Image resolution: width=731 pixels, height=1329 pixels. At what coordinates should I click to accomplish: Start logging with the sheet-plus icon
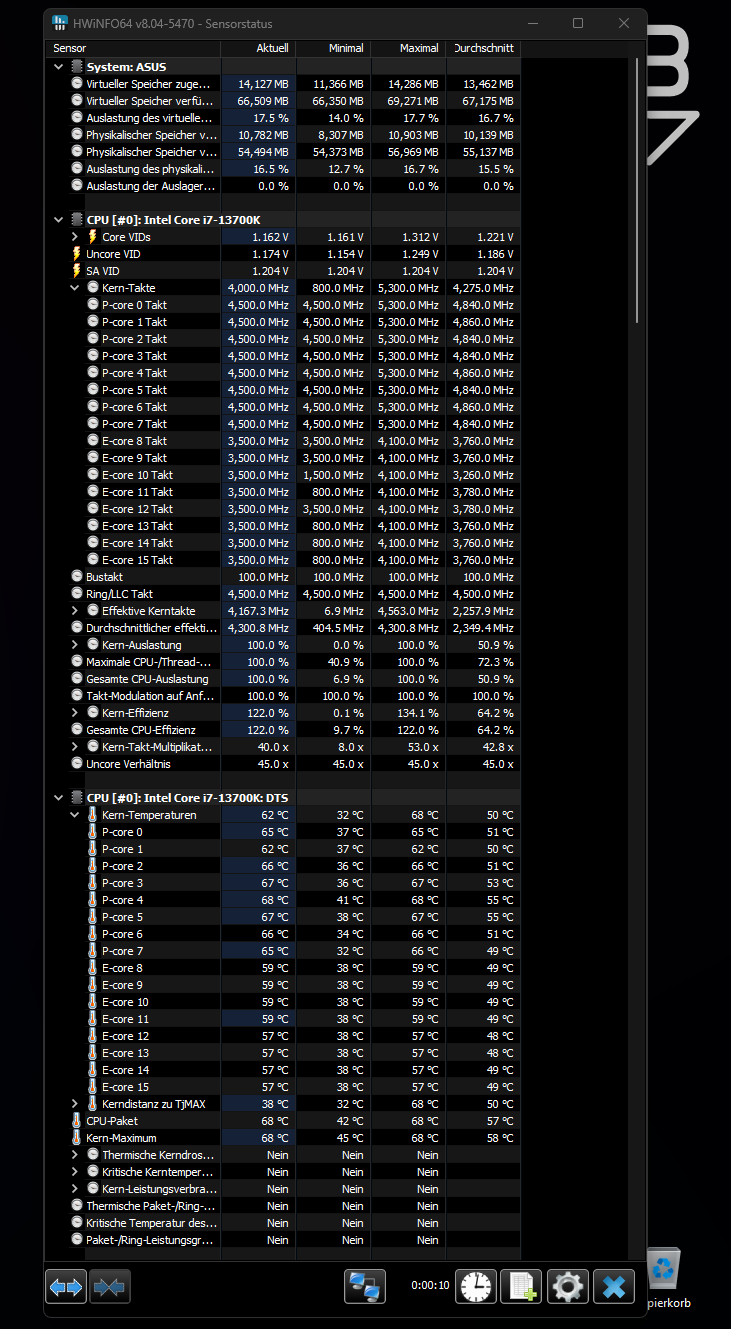point(522,1287)
